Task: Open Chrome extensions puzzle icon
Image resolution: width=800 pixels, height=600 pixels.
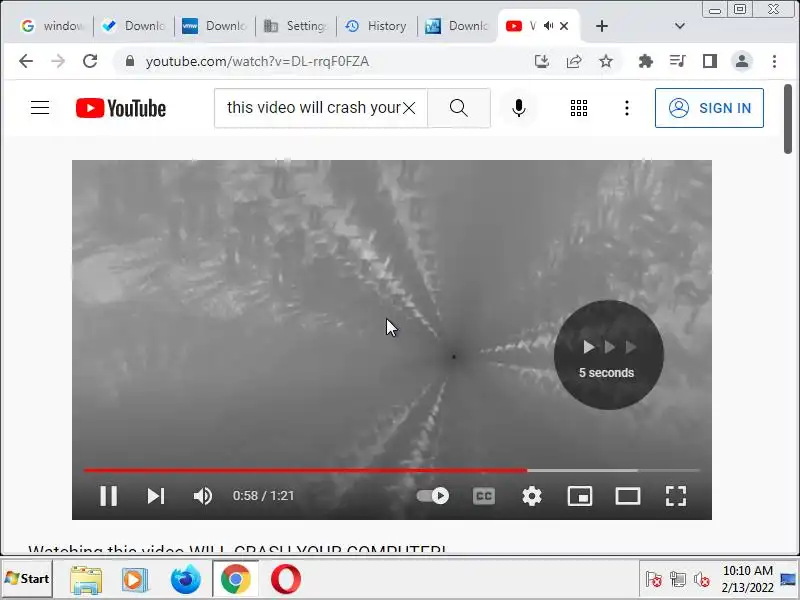Action: [645, 61]
